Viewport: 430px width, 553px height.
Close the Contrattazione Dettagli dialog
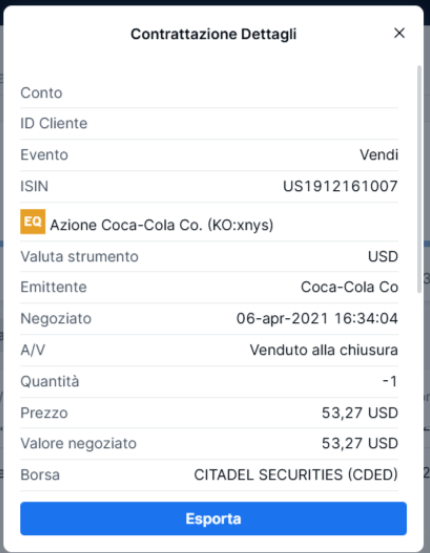point(399,33)
